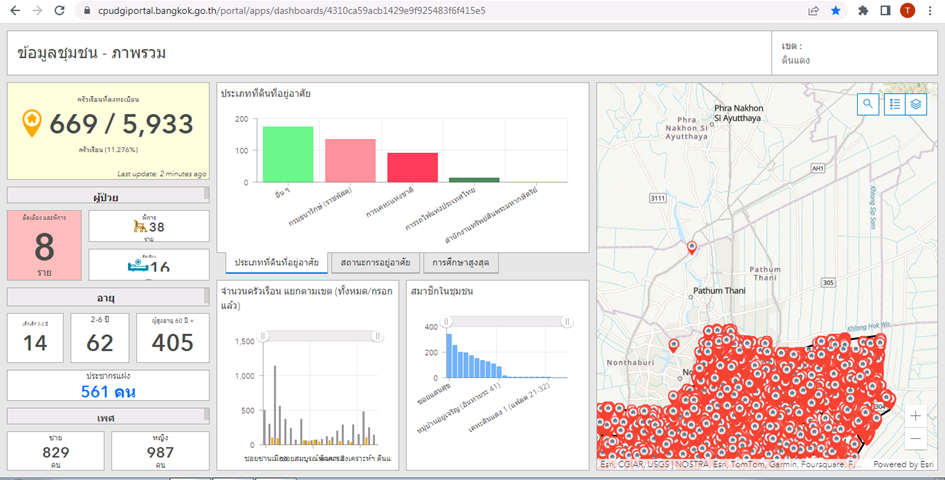945x480 pixels.
Task: Switch to the การศึกษาสูงสุด tab
Action: [460, 263]
